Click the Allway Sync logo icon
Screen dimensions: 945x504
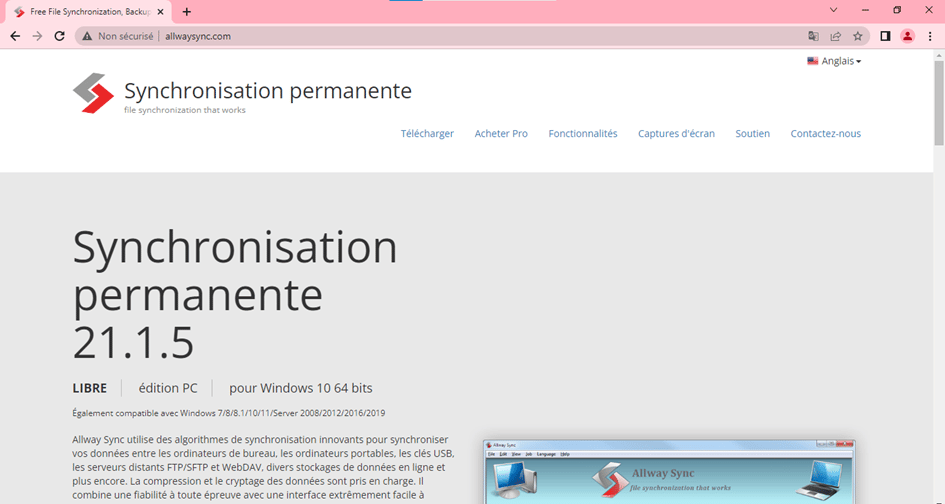tap(94, 93)
